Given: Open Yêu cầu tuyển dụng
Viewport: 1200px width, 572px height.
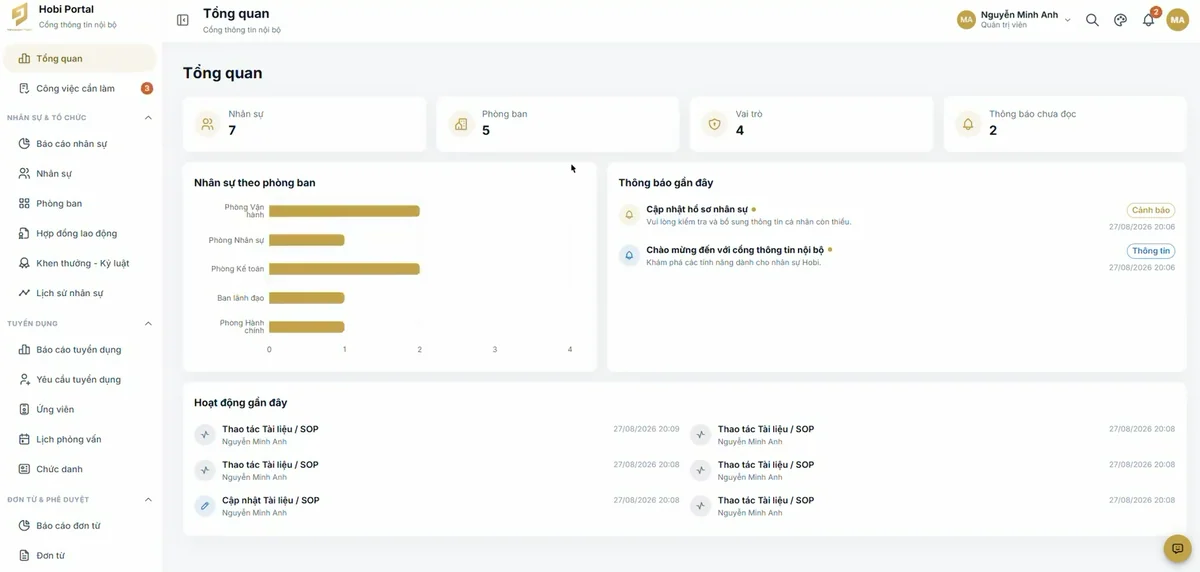Looking at the screenshot, I should click(80, 379).
